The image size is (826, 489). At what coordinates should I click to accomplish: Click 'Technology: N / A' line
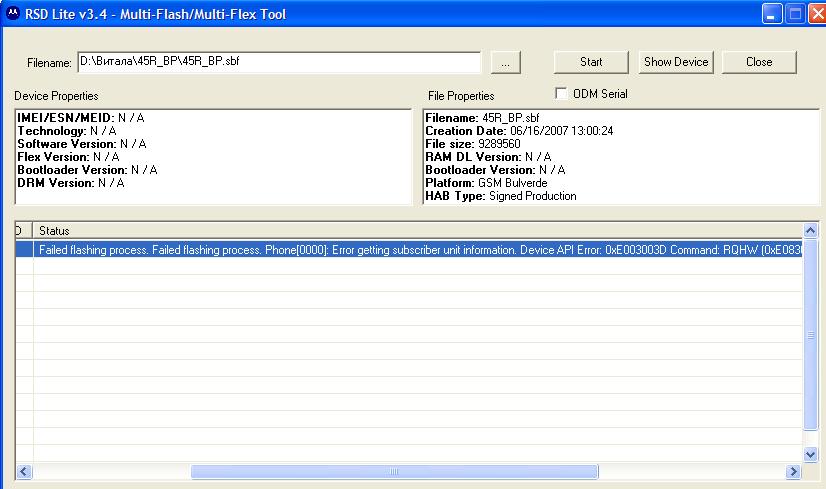[67, 131]
